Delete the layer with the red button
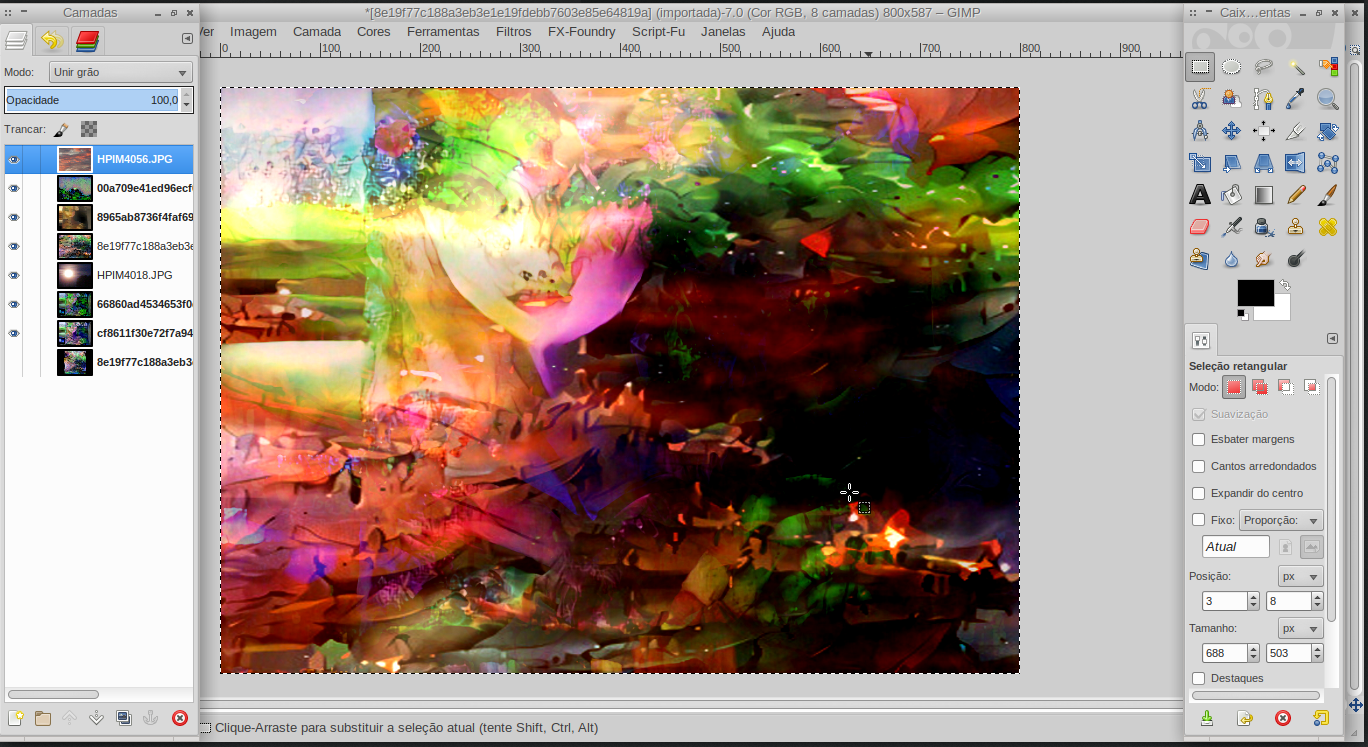This screenshot has height=747, width=1368. [x=180, y=718]
